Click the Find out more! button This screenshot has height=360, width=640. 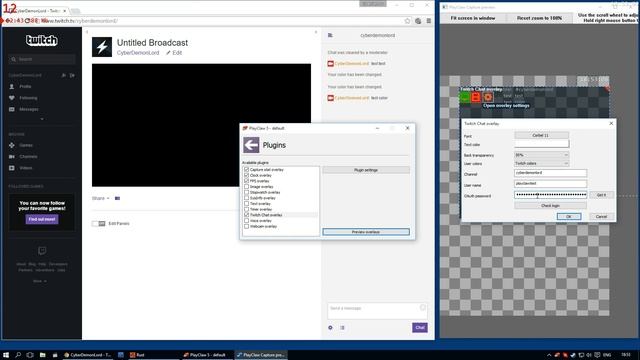[42, 219]
